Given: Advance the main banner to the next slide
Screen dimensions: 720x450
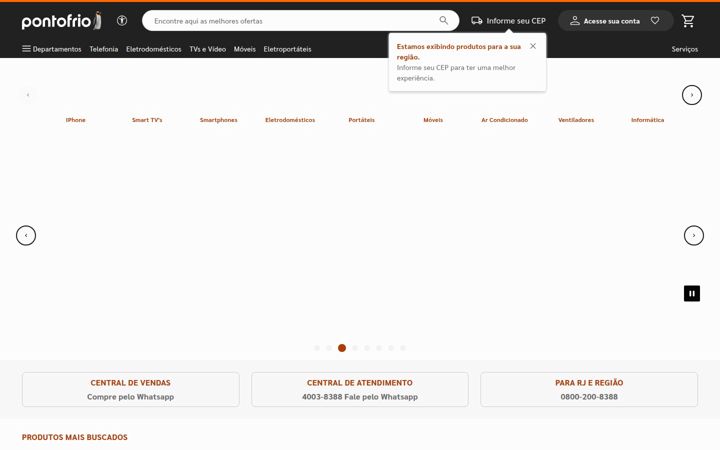Looking at the screenshot, I should click(694, 236).
